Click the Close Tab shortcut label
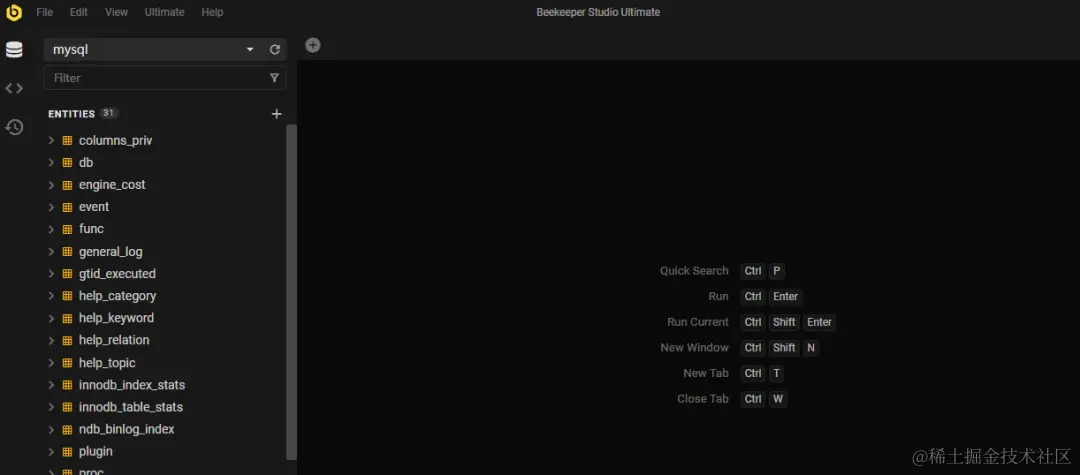 point(703,399)
